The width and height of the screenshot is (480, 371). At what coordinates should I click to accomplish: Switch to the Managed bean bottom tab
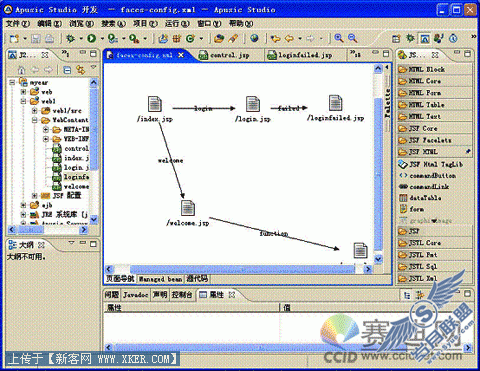click(x=160, y=279)
